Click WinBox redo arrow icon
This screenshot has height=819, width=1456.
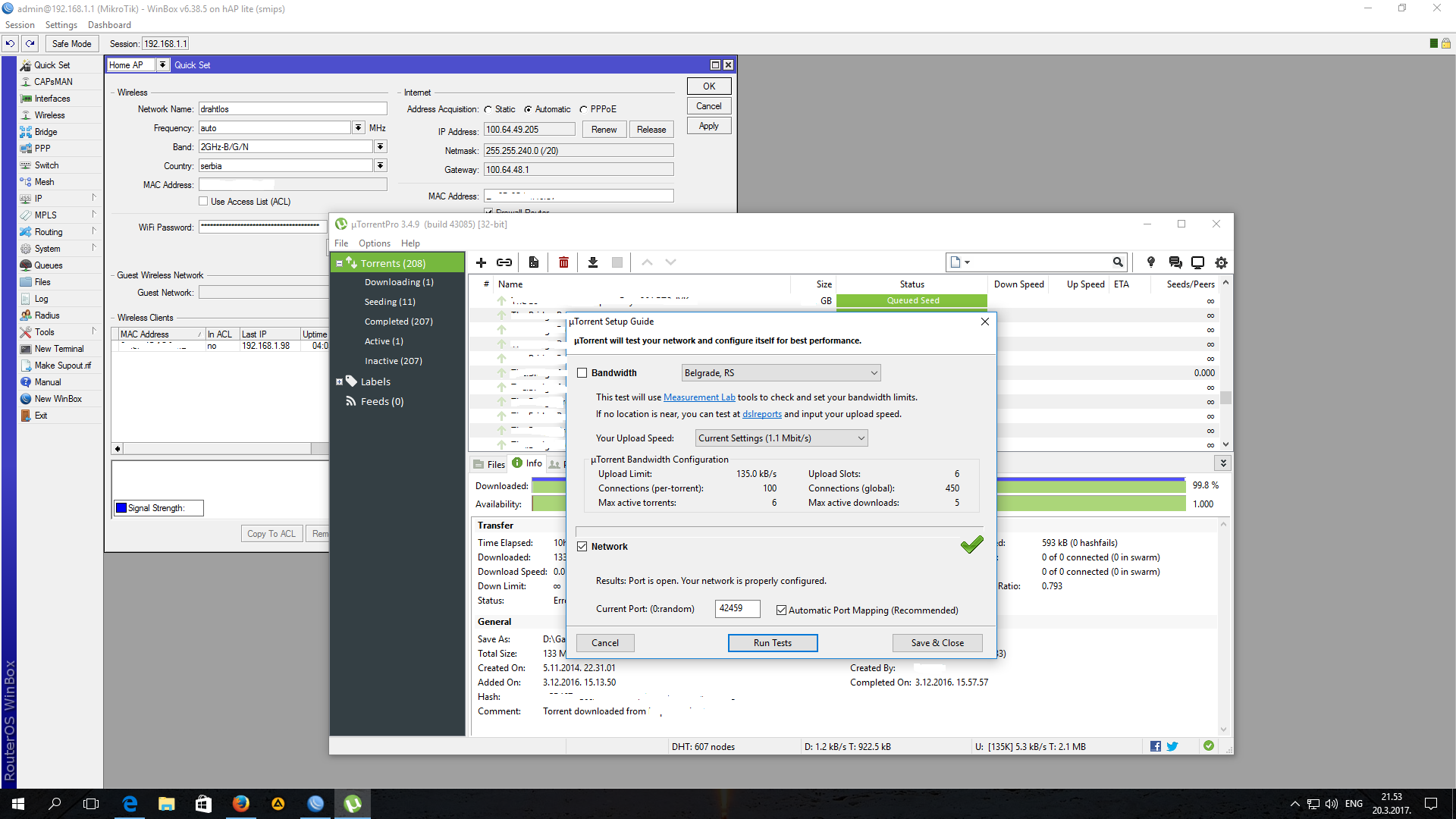(x=30, y=43)
